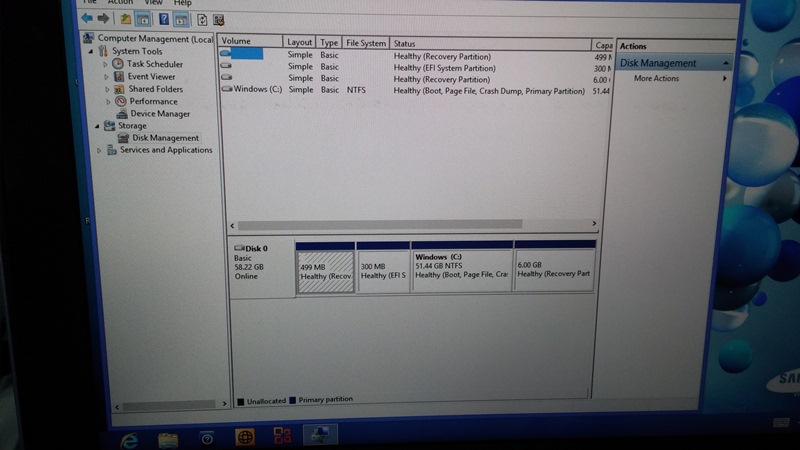This screenshot has height=450, width=800.
Task: Select the 6.00 GB recovery partition block
Action: [555, 266]
